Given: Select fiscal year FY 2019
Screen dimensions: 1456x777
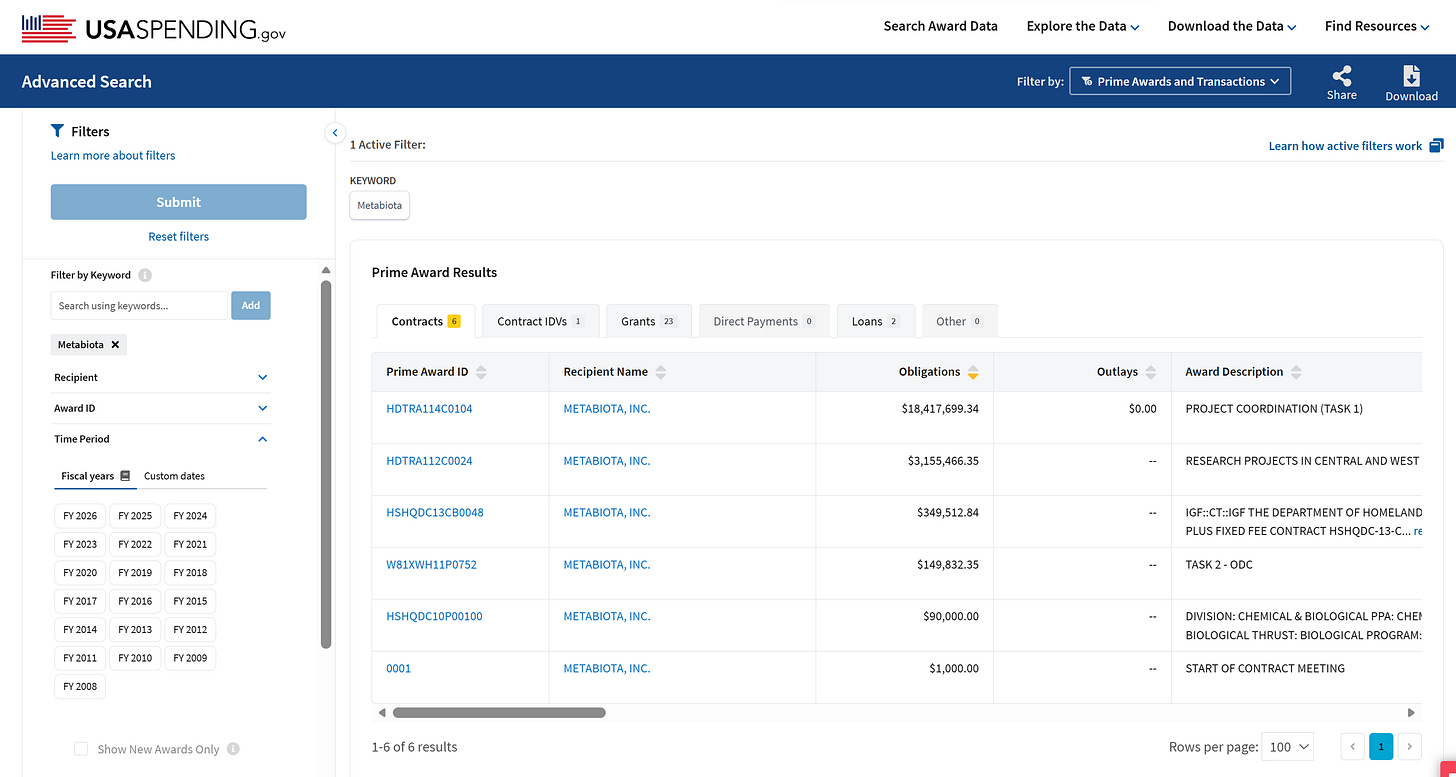Looking at the screenshot, I should click(x=135, y=573).
